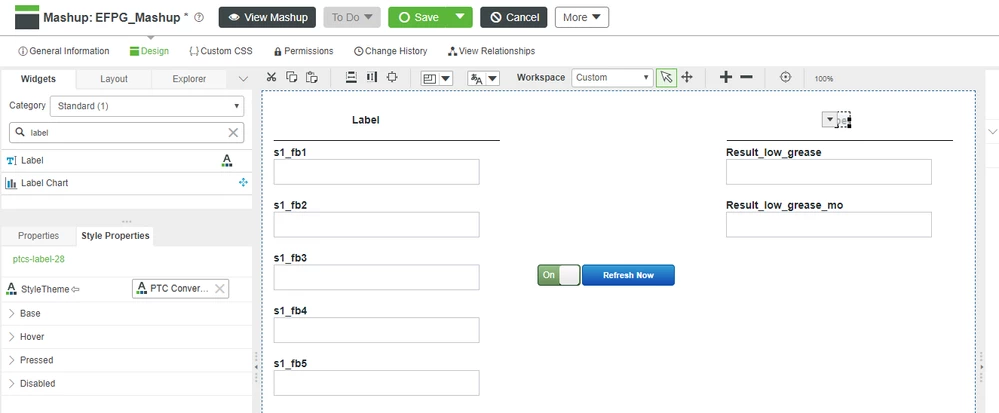Open the View Relationships tab
999x413 pixels.
click(491, 51)
